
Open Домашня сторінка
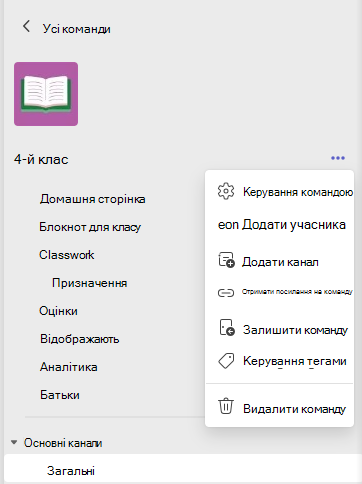[93, 199]
